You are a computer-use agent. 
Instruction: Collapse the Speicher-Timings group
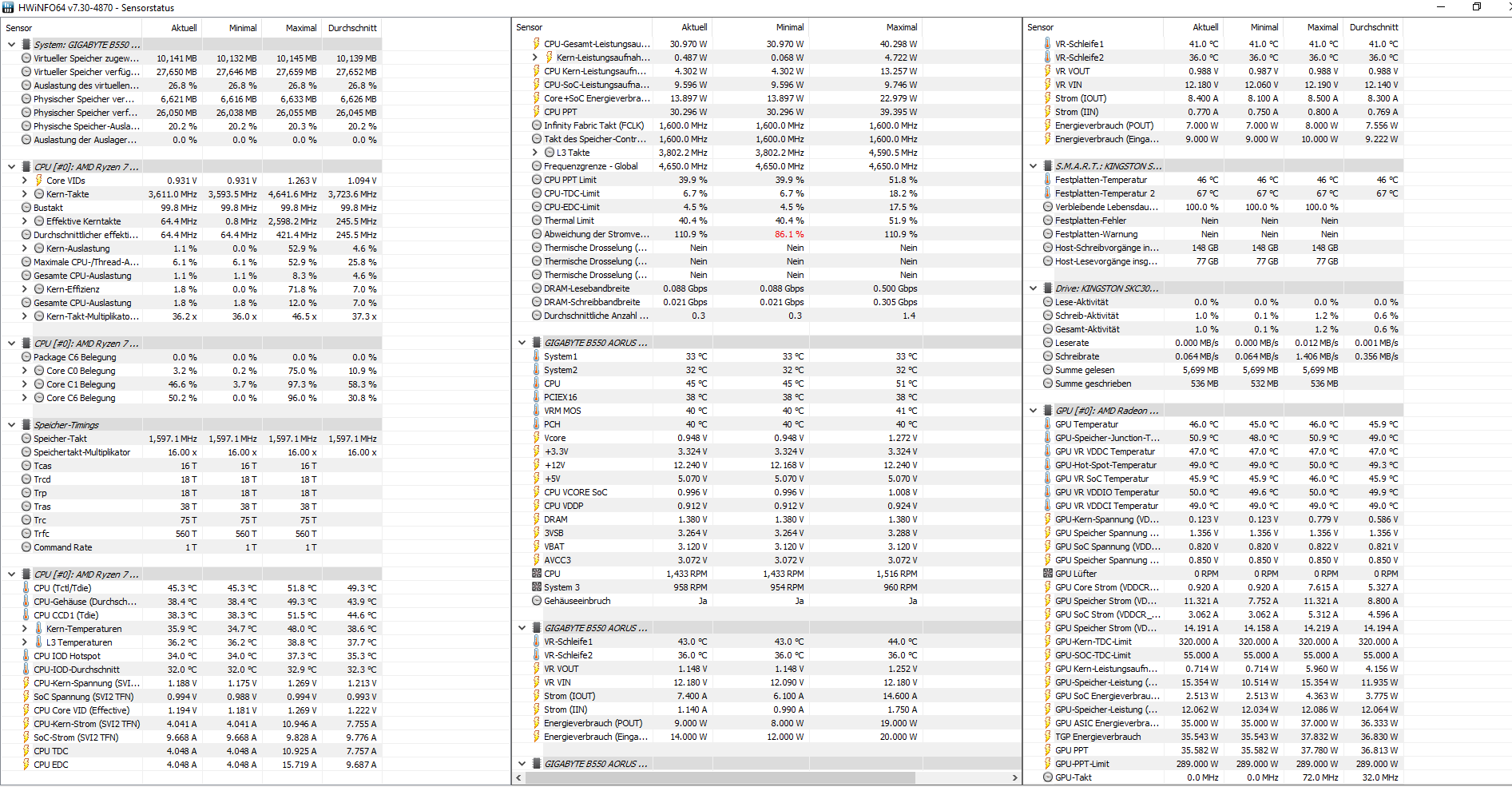click(11, 425)
